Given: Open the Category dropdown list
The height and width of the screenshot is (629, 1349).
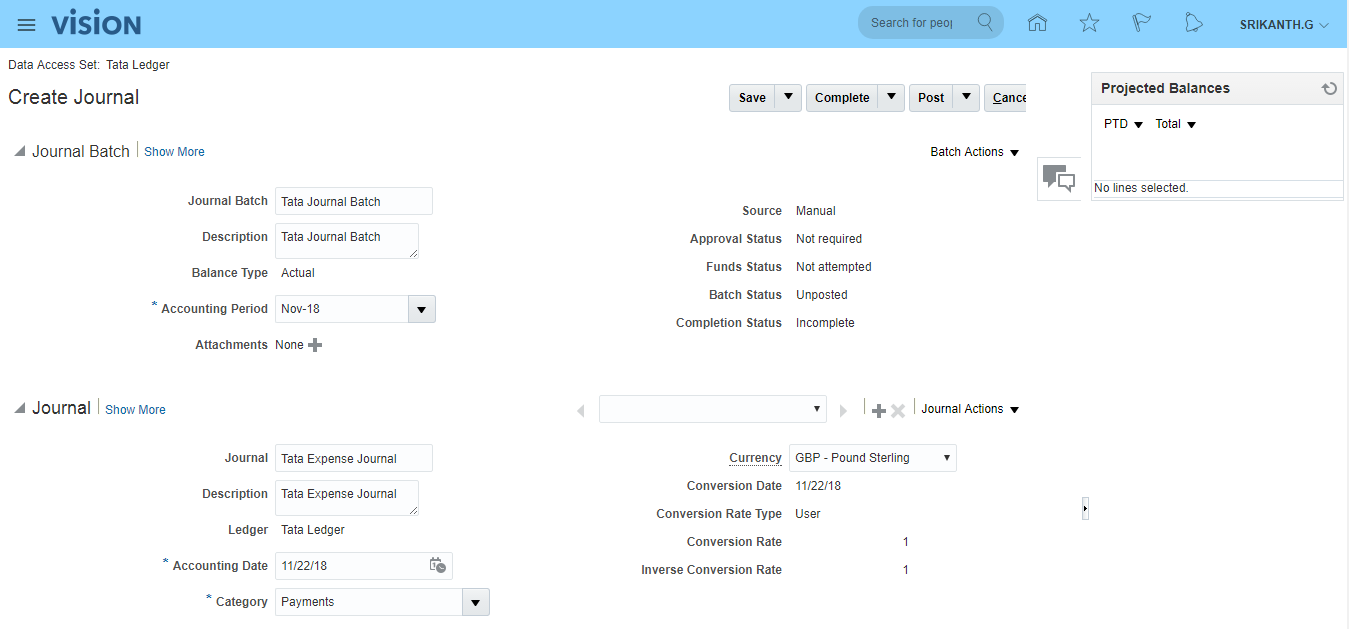Looking at the screenshot, I should 475,602.
